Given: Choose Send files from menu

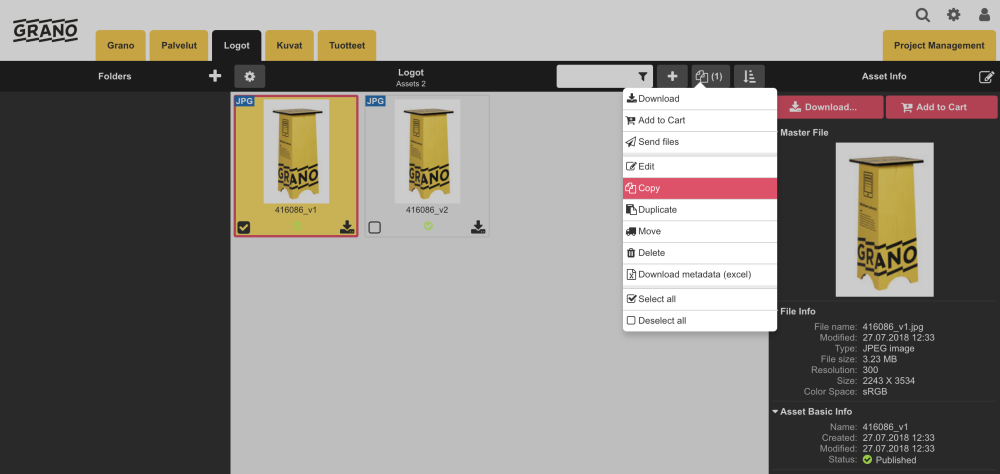Looking at the screenshot, I should [x=700, y=142].
